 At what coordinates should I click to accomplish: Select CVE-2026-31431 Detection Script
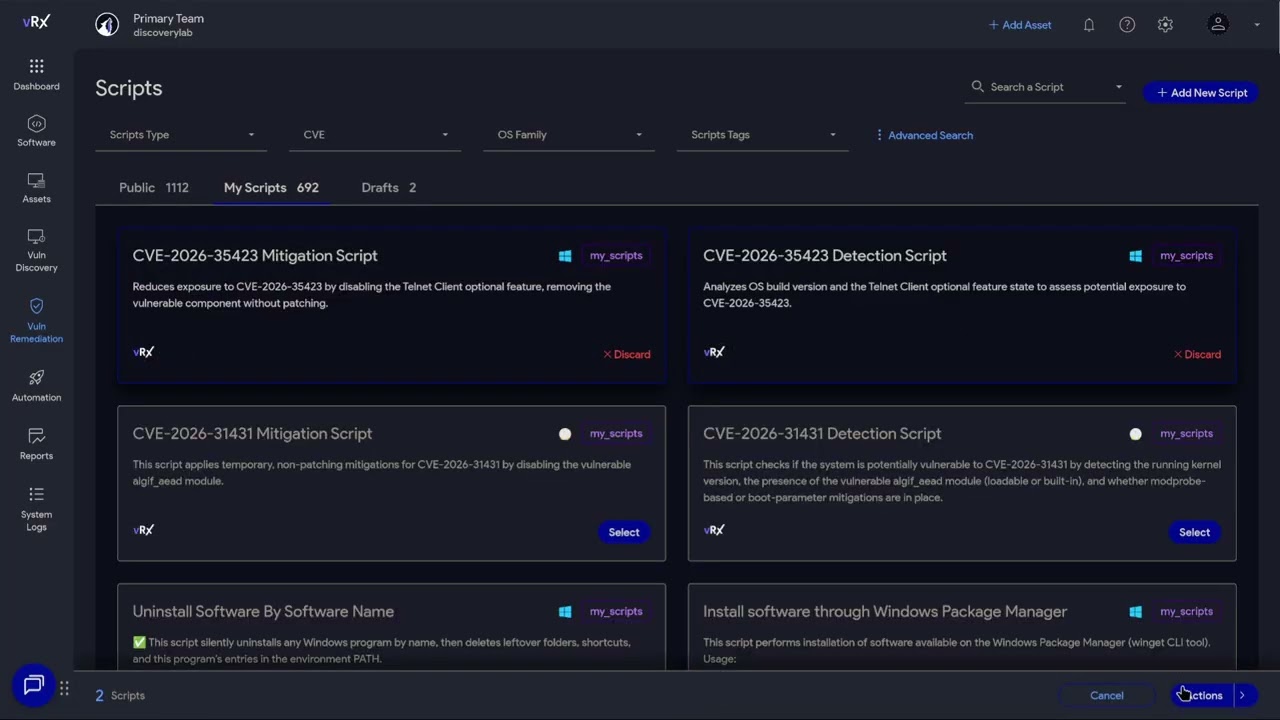tap(1194, 532)
